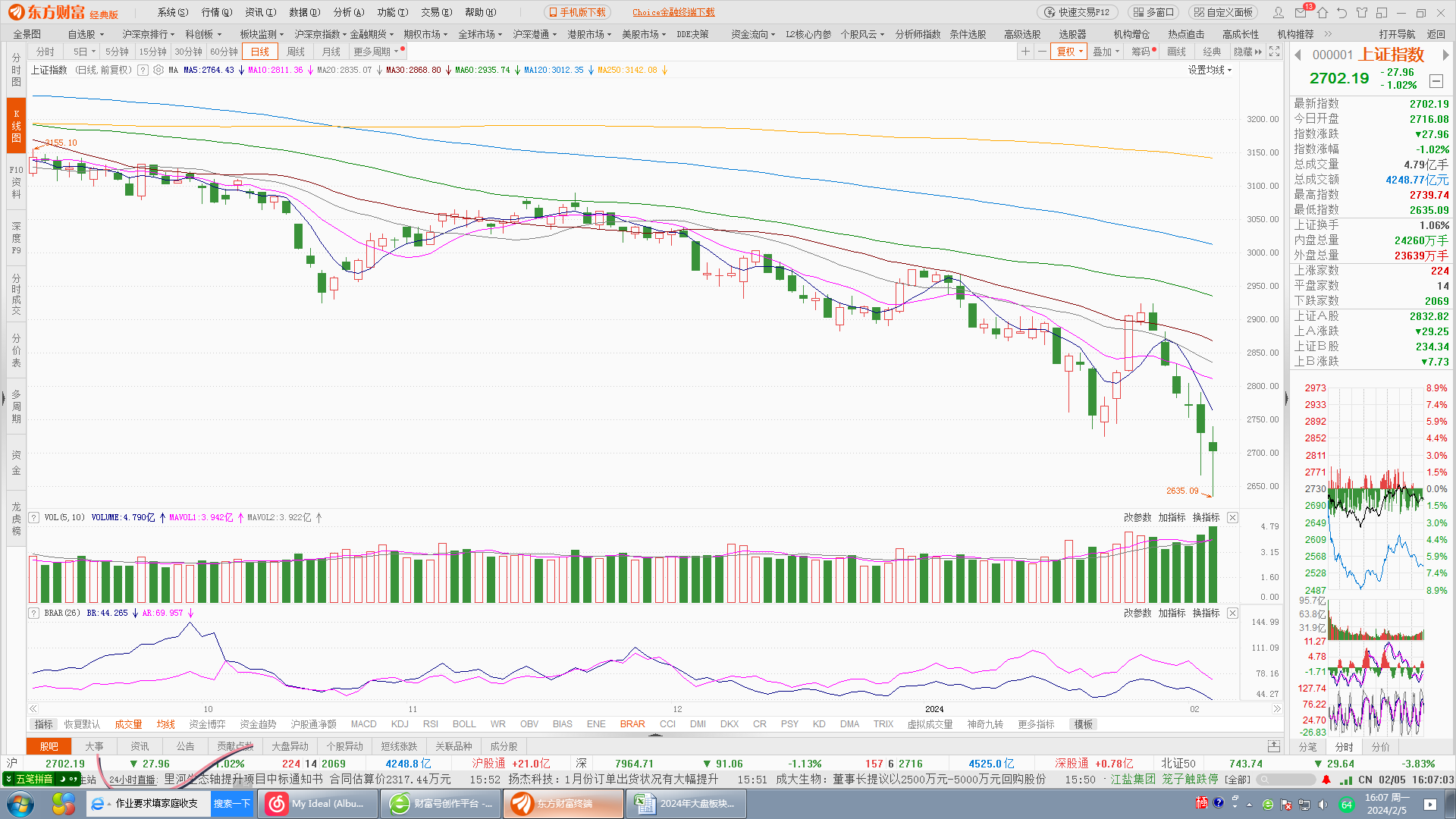Select the 分价 price tab
The width and height of the screenshot is (1456, 819).
(x=1381, y=747)
